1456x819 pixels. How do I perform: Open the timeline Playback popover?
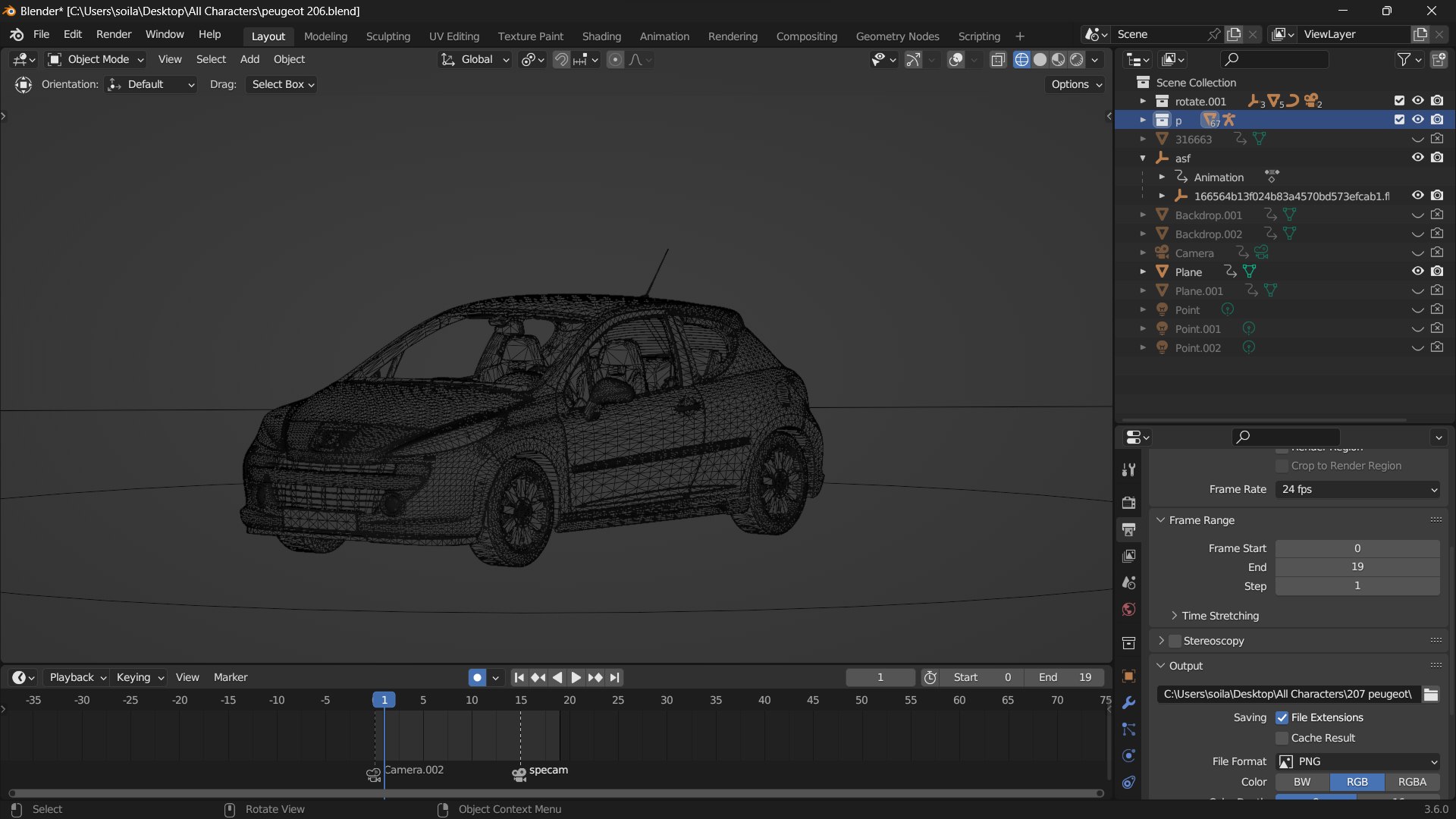(x=77, y=677)
